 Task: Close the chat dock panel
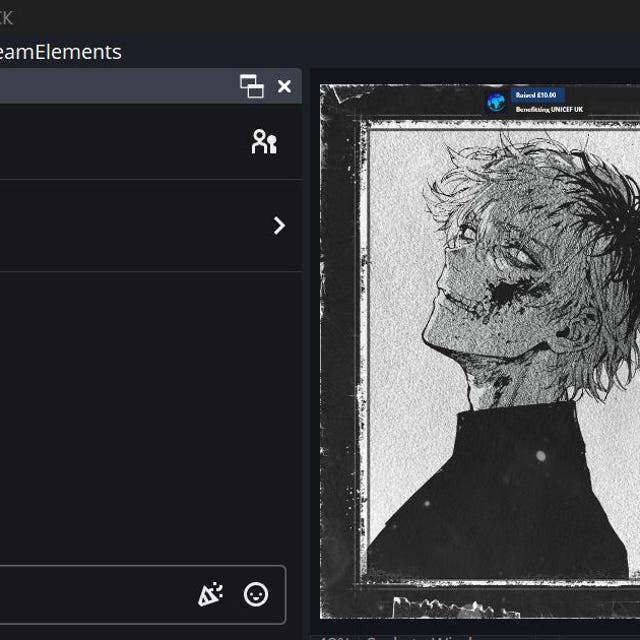[x=284, y=86]
